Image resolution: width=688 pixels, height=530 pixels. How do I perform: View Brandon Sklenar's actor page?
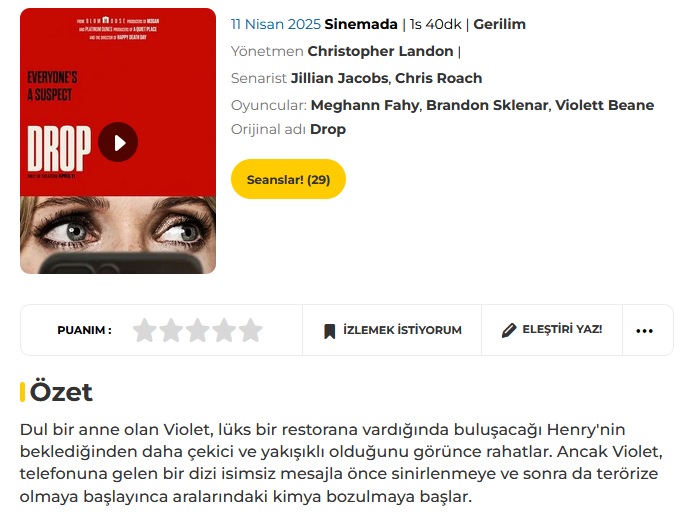(x=487, y=105)
